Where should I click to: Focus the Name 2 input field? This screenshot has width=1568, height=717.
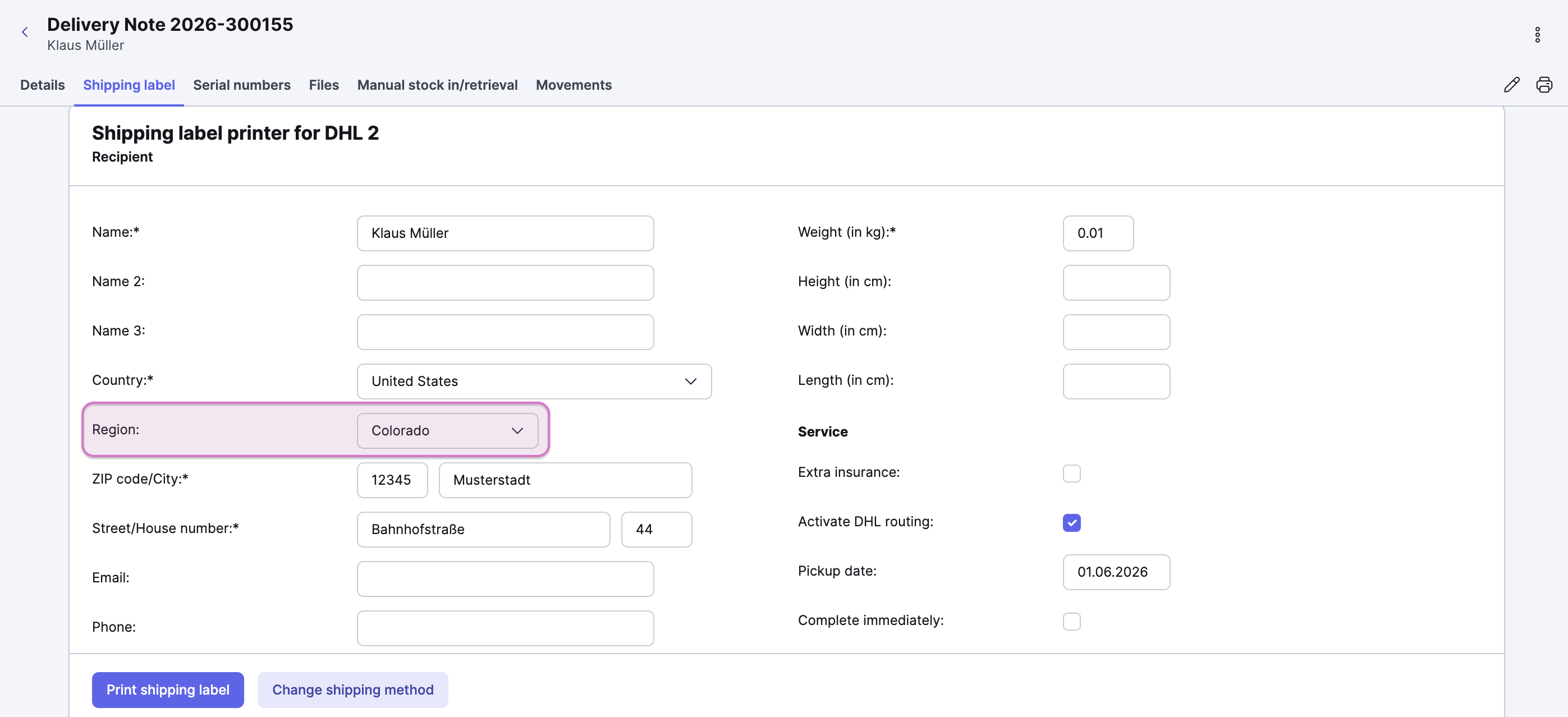pyautogui.click(x=505, y=282)
